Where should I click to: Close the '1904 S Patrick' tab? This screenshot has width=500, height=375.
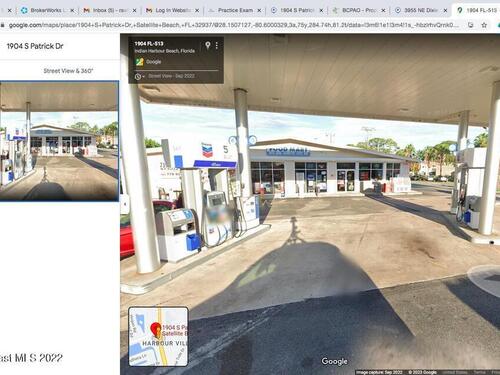321,11
